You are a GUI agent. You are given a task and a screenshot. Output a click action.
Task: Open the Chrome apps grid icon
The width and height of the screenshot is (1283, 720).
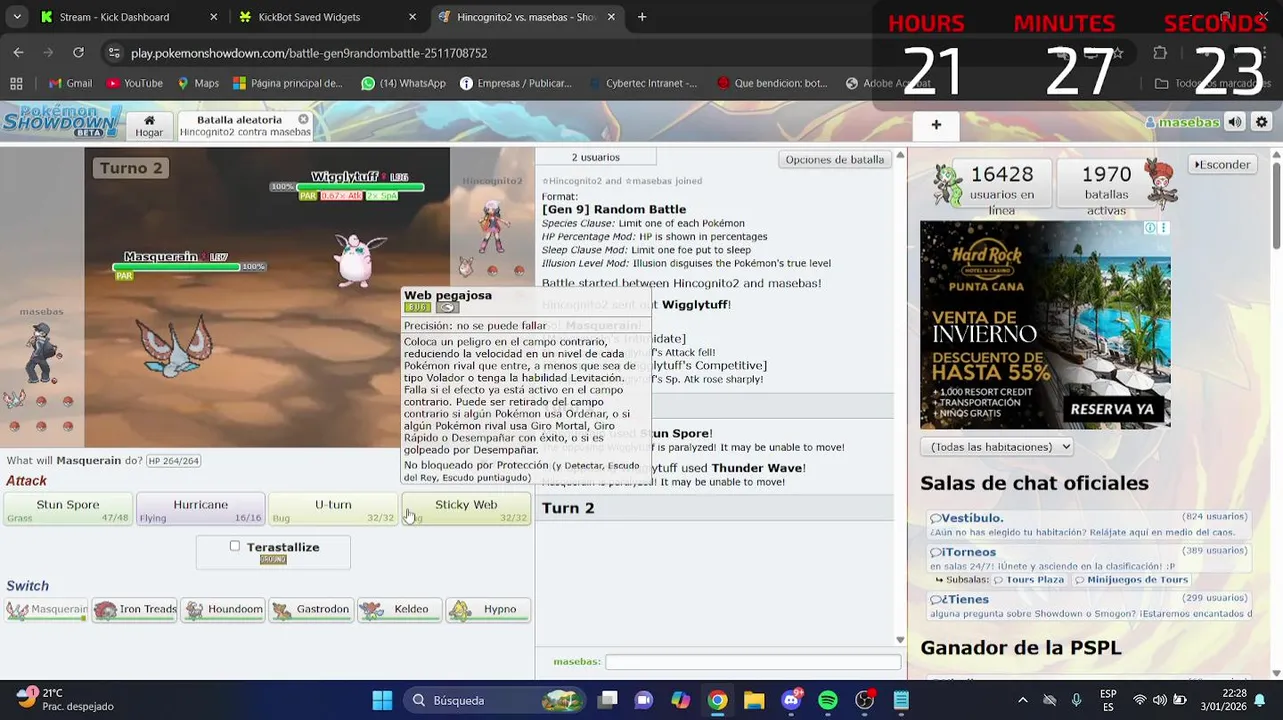16,83
